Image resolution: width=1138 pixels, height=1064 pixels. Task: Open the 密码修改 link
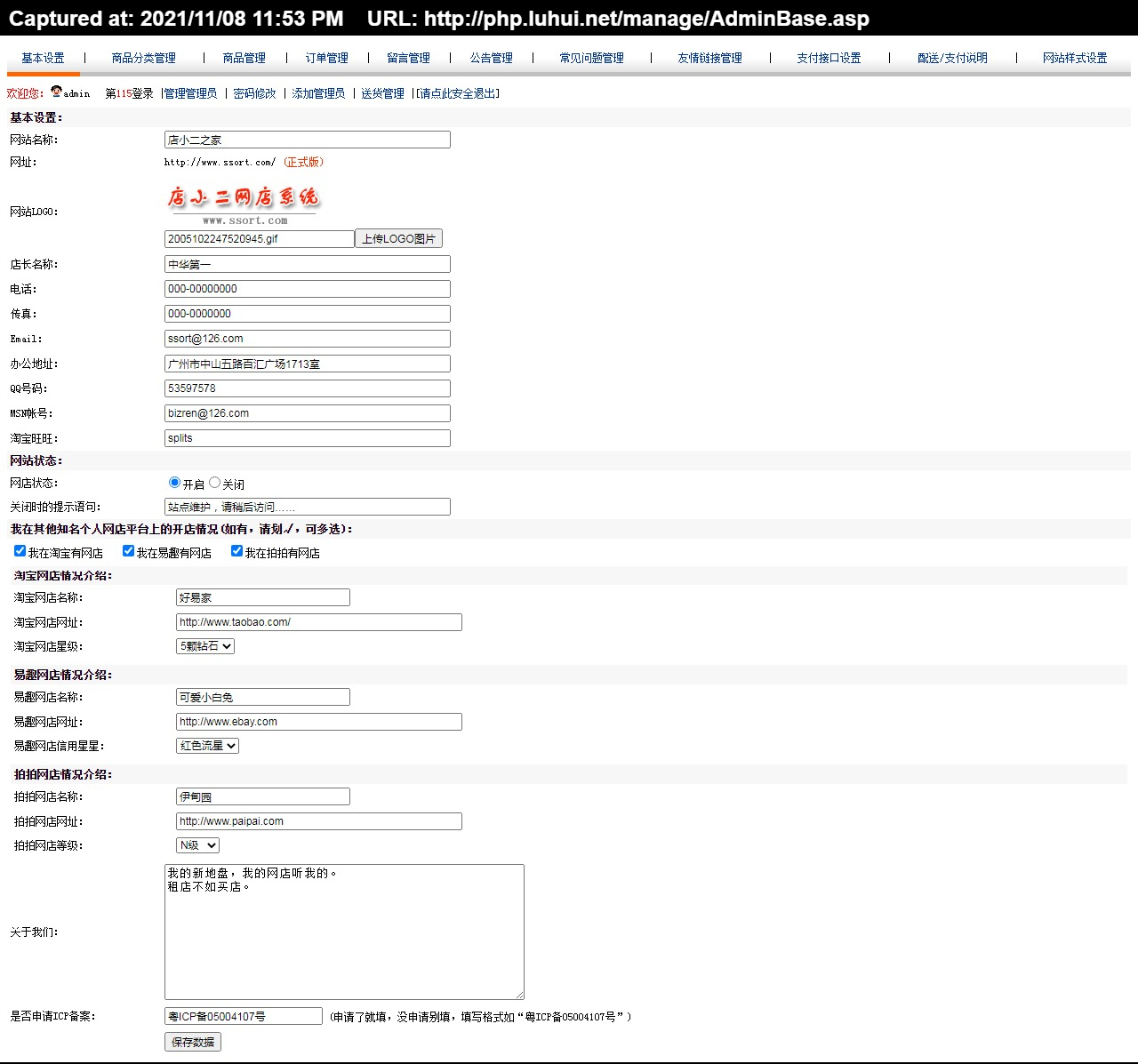(255, 93)
